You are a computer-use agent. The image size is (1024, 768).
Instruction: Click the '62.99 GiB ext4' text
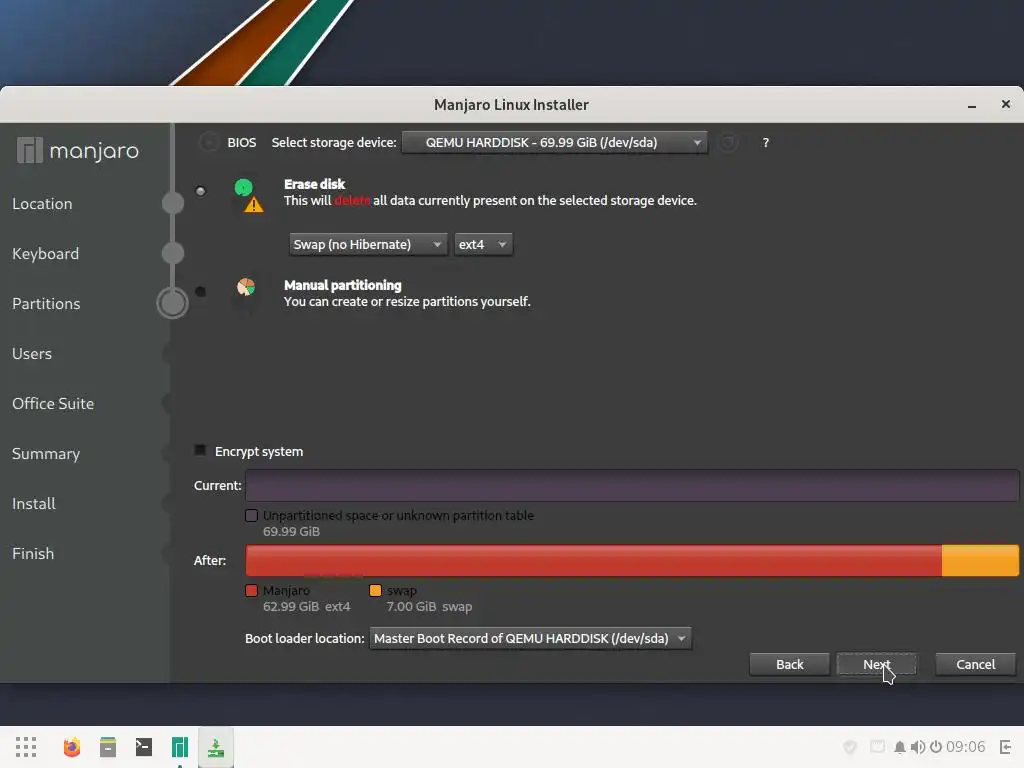tap(307, 607)
